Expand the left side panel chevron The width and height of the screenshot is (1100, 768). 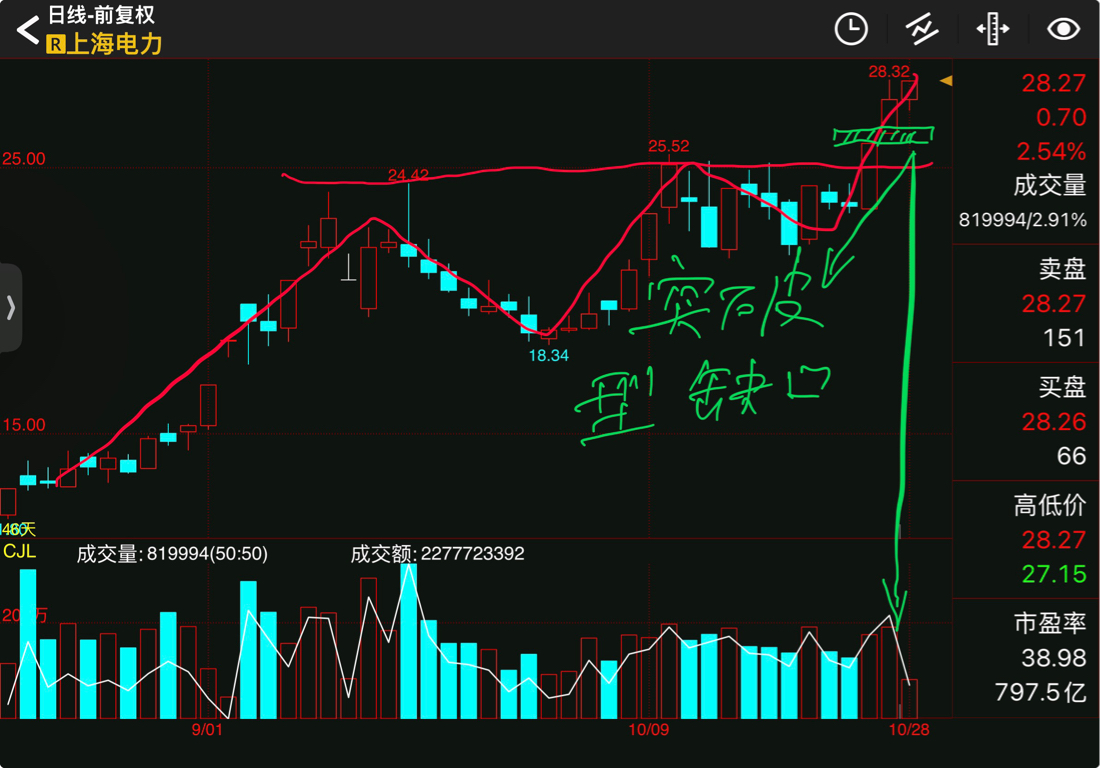[11, 308]
